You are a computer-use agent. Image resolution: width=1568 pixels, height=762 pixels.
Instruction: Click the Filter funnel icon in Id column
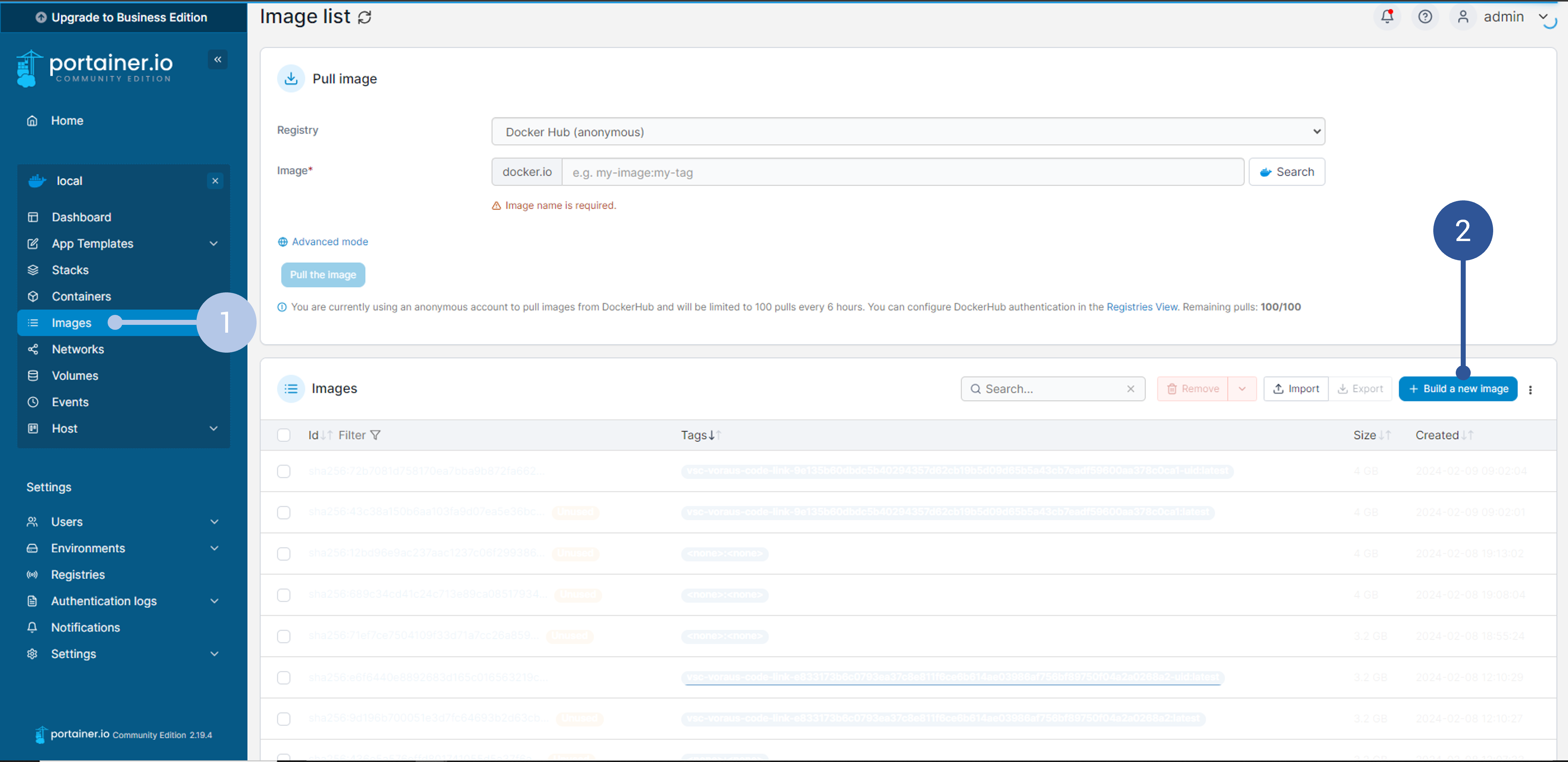(376, 435)
